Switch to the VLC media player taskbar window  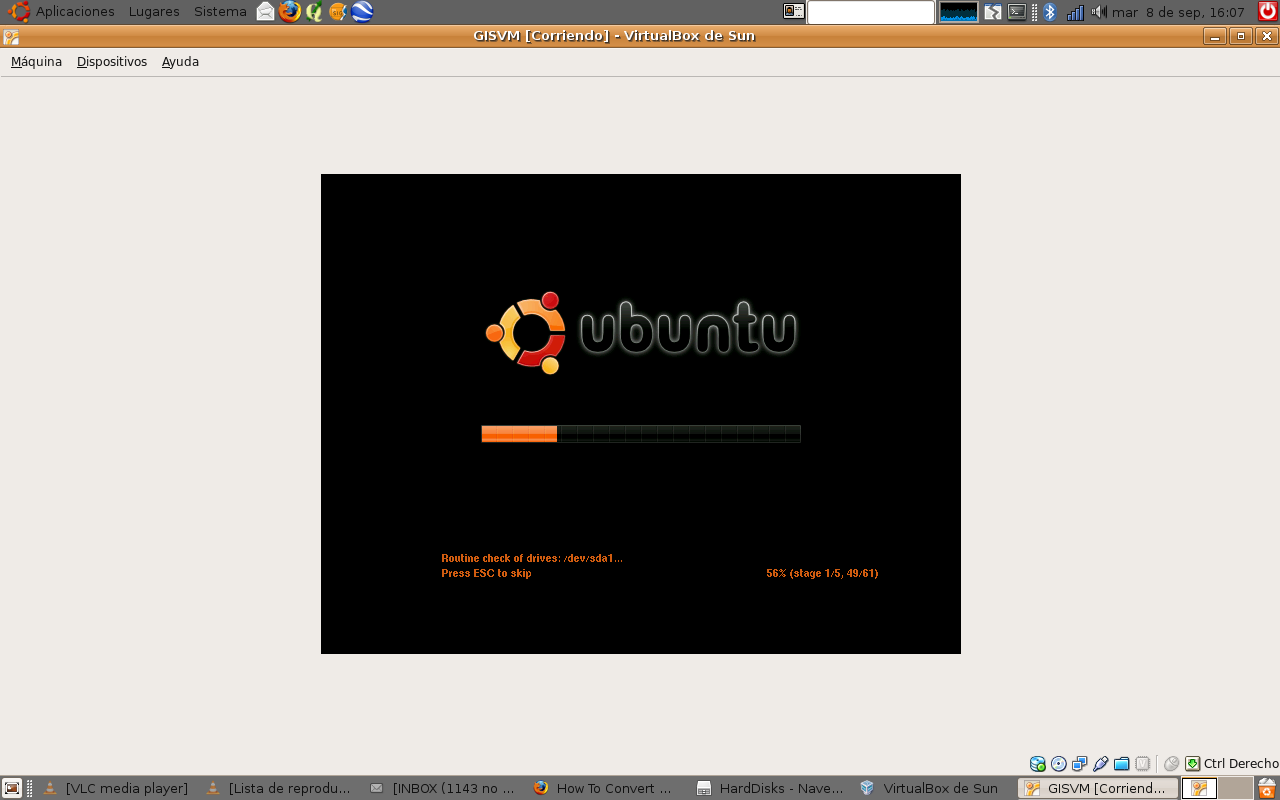pyautogui.click(x=116, y=788)
